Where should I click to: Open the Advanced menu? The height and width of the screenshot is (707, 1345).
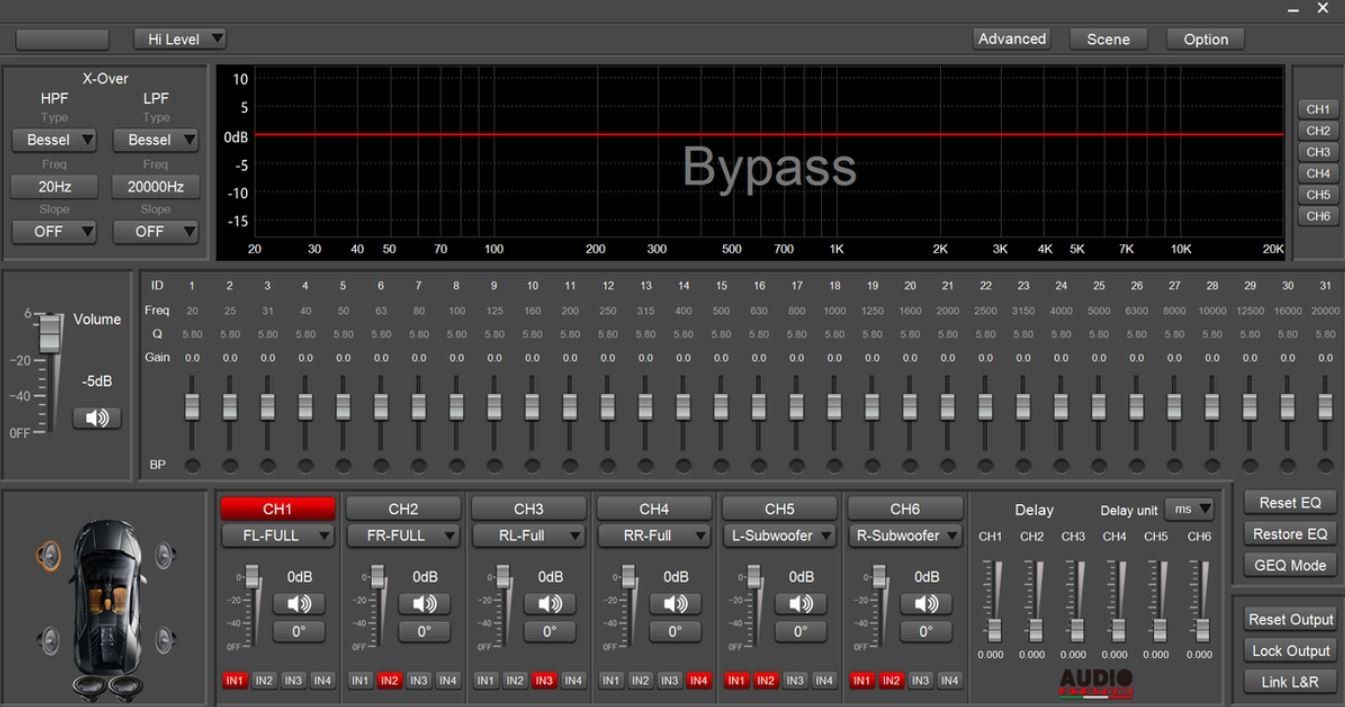tap(1011, 39)
